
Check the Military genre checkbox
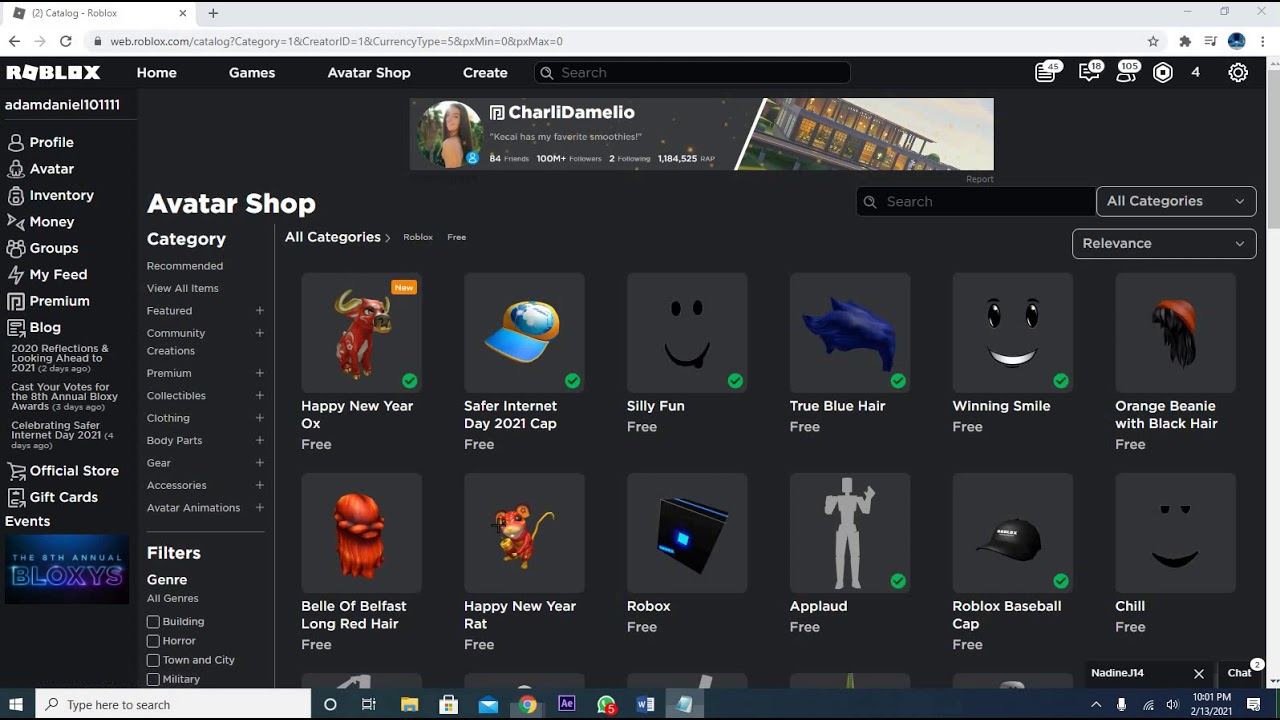(153, 679)
